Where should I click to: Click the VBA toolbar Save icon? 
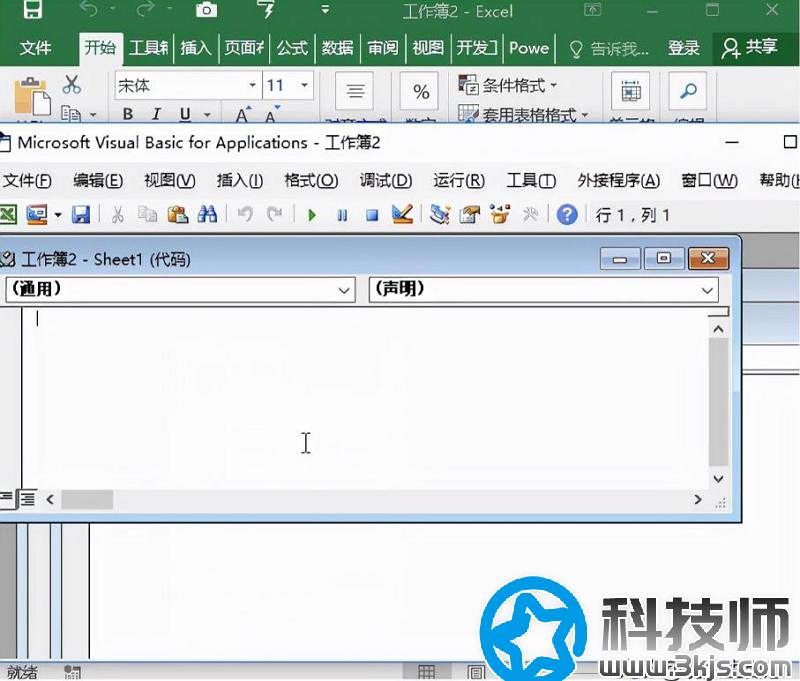[81, 215]
